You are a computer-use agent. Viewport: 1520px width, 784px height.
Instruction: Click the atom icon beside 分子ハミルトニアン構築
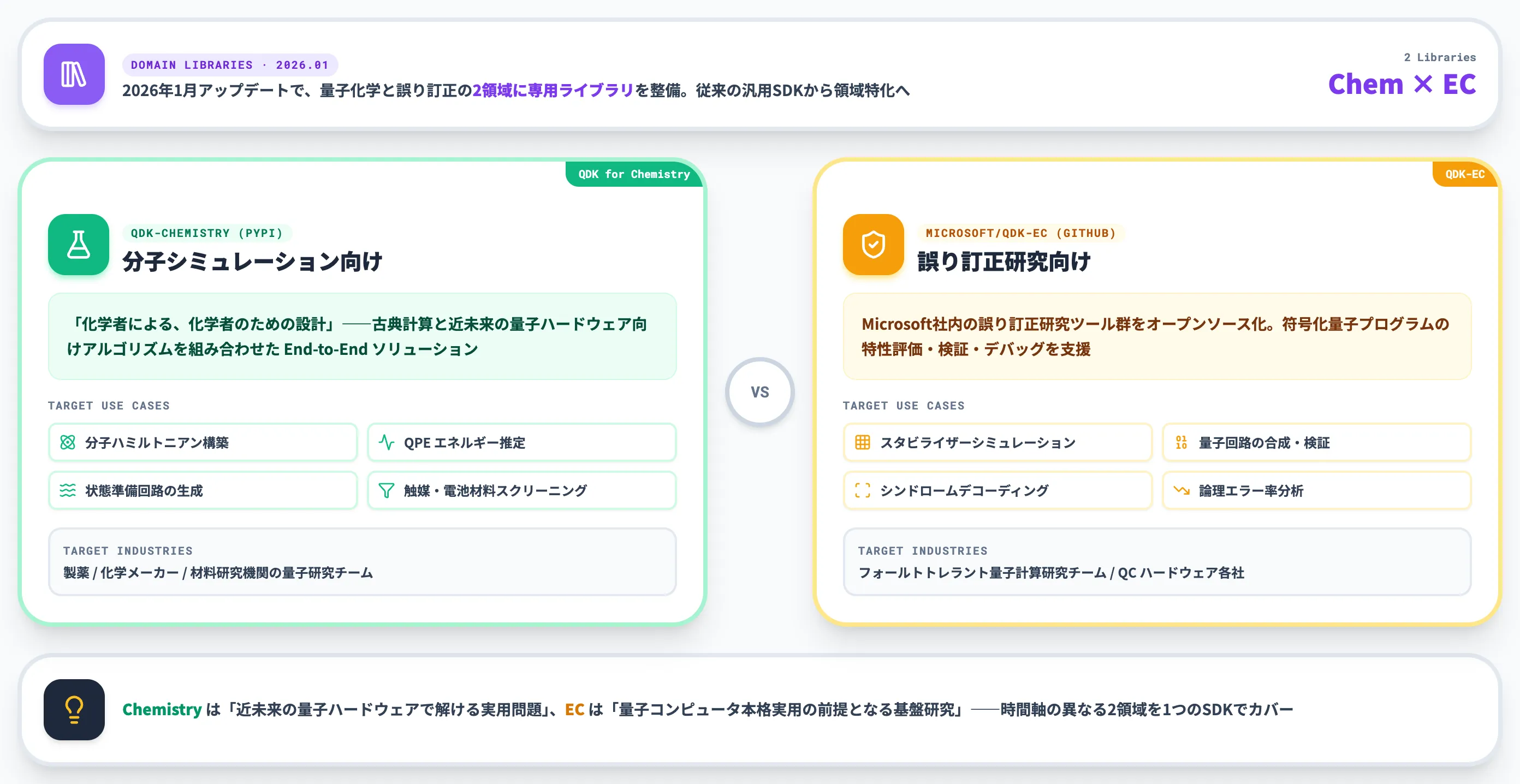(x=68, y=442)
